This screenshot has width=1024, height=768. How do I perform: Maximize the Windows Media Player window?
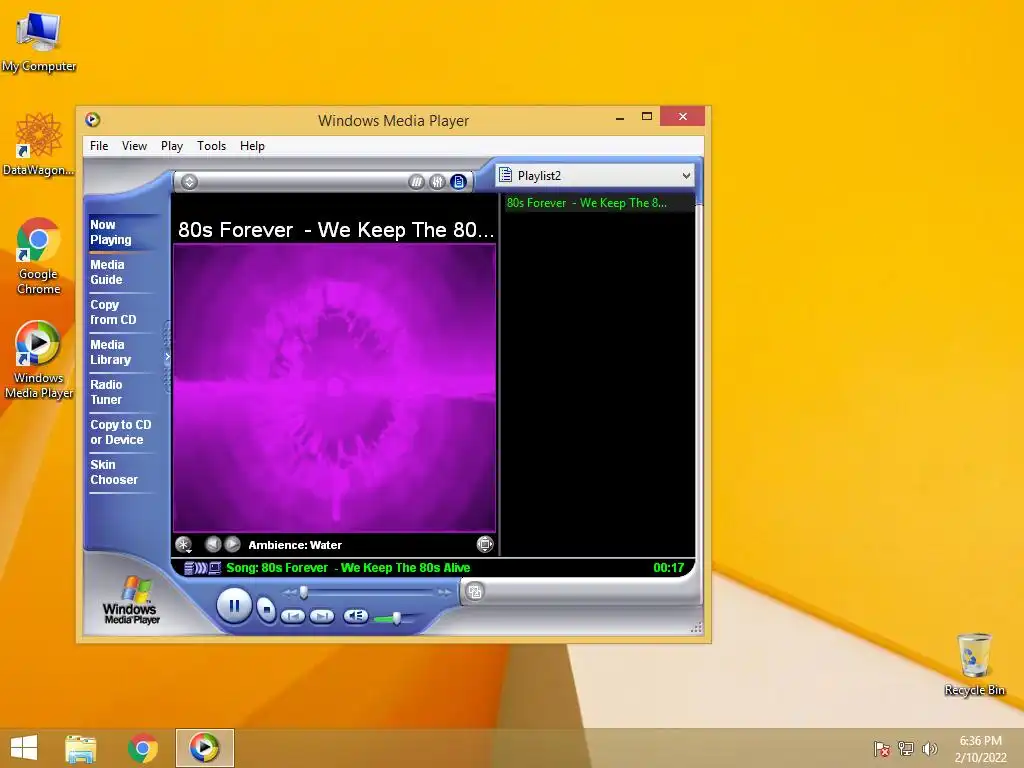coord(647,117)
